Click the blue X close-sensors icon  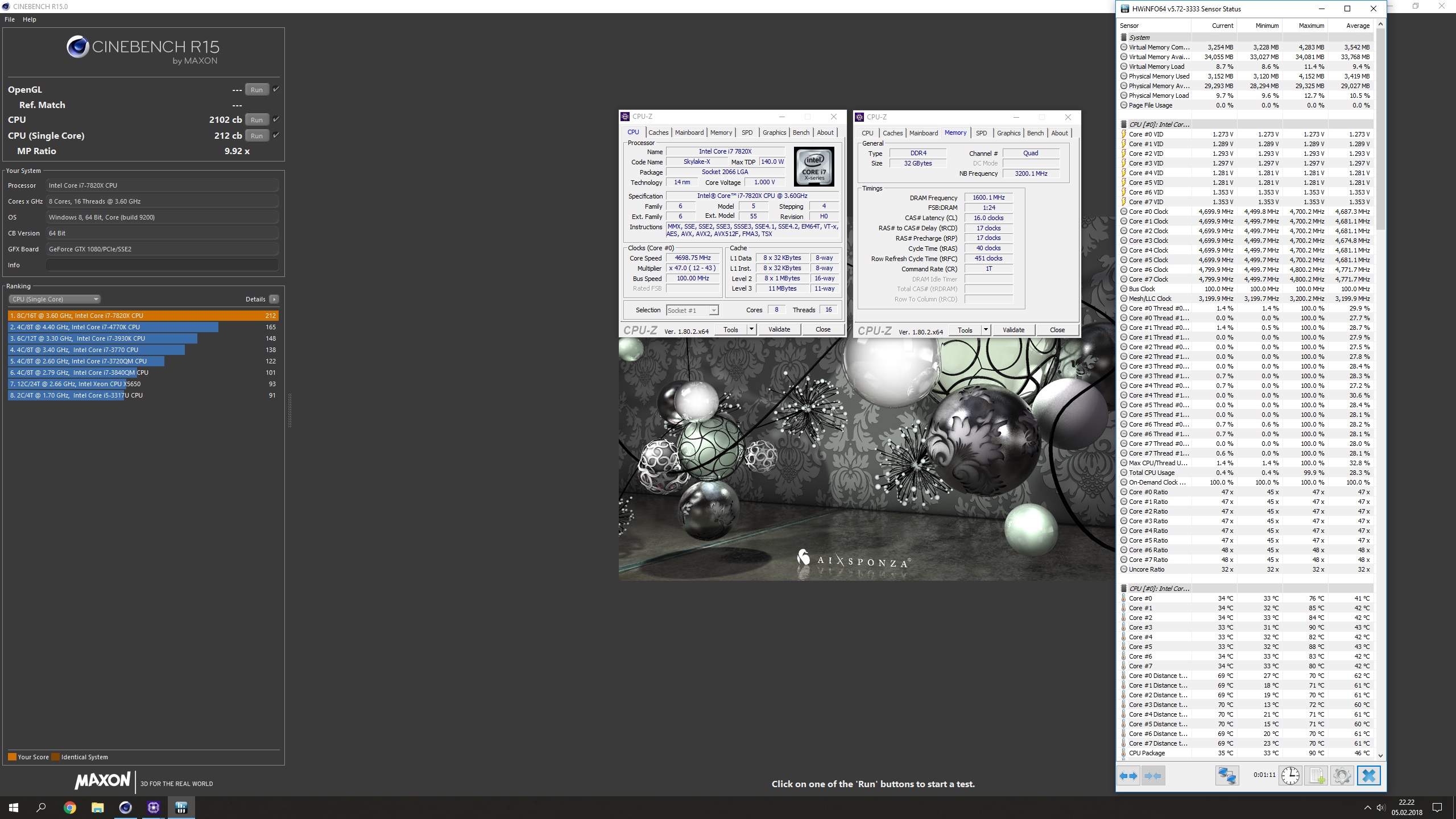coord(1369,775)
